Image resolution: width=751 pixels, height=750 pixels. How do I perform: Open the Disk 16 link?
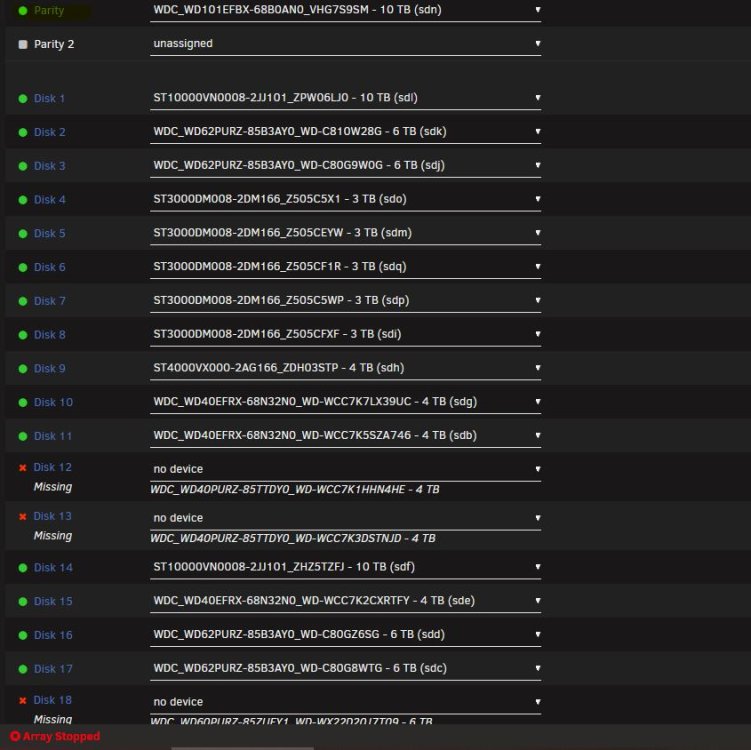(x=53, y=636)
